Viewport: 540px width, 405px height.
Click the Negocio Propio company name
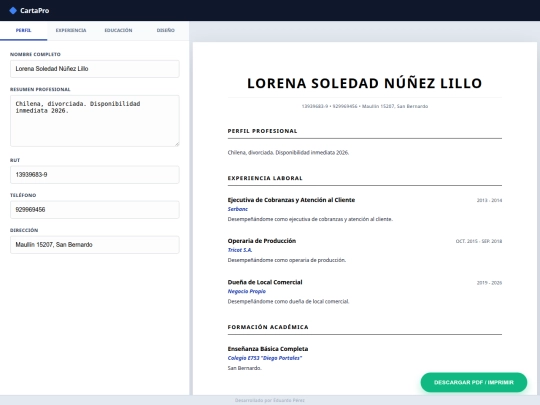247,291
